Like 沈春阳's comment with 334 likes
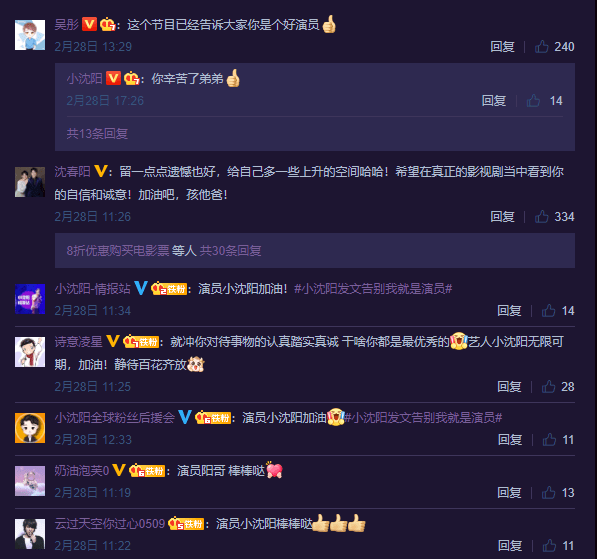This screenshot has height=559, width=597. click(x=541, y=217)
